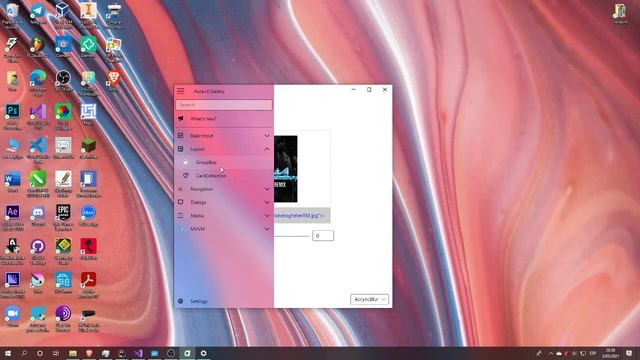Select the Navigation category label
The height and width of the screenshot is (360, 640).
(202, 189)
